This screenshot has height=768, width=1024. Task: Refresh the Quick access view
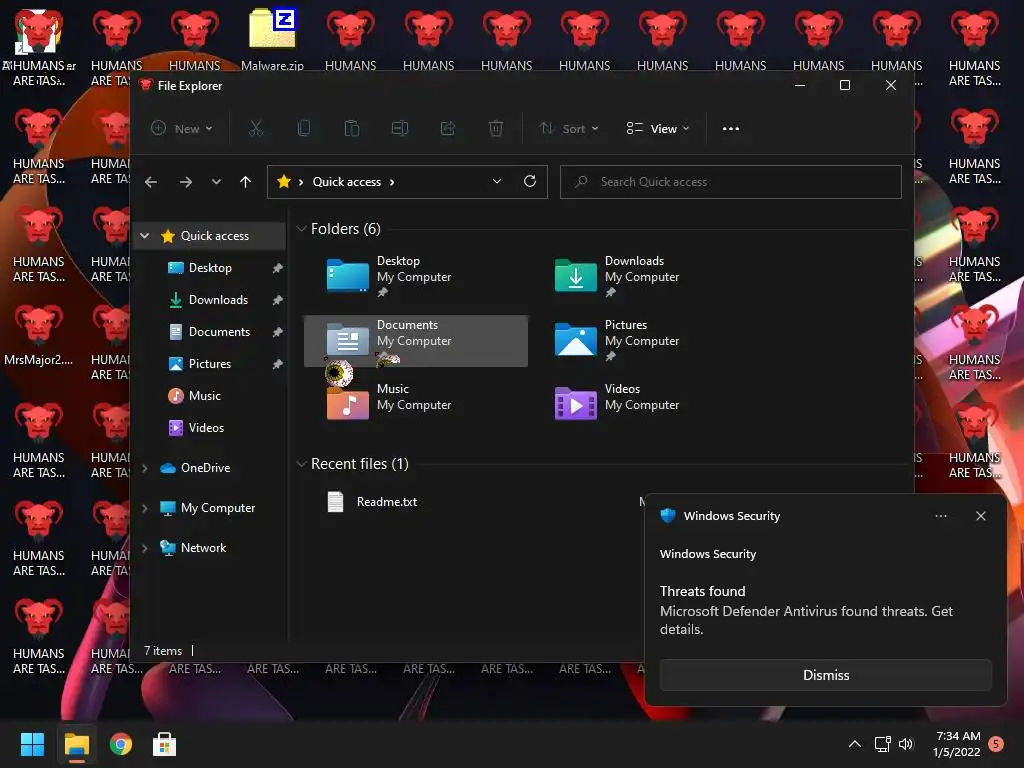pyautogui.click(x=530, y=181)
